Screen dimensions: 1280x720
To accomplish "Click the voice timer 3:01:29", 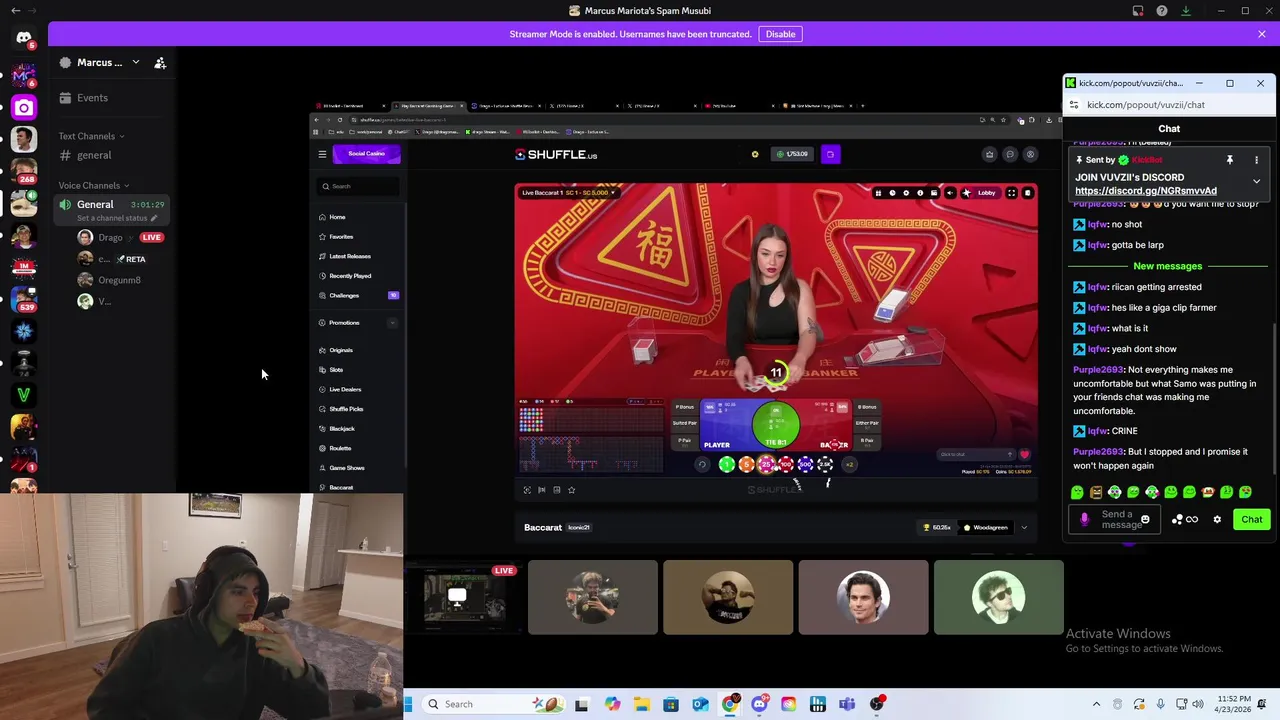I will point(147,205).
